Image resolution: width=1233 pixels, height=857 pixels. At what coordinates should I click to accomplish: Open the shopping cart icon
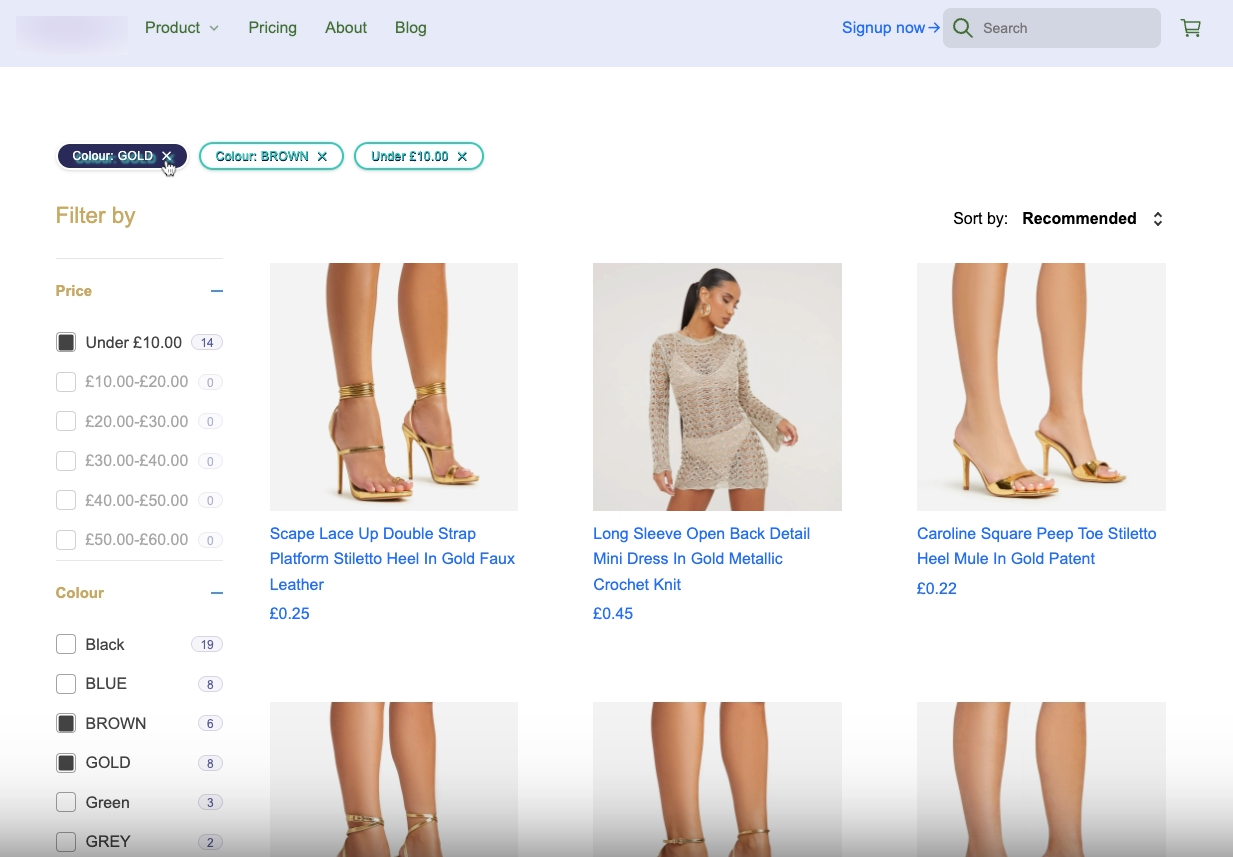click(x=1190, y=28)
